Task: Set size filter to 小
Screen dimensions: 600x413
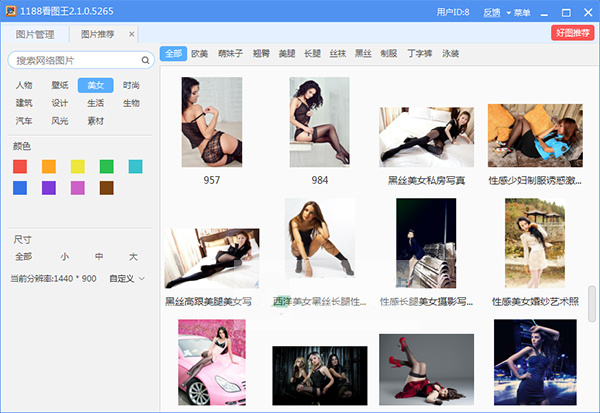Action: pos(64,256)
